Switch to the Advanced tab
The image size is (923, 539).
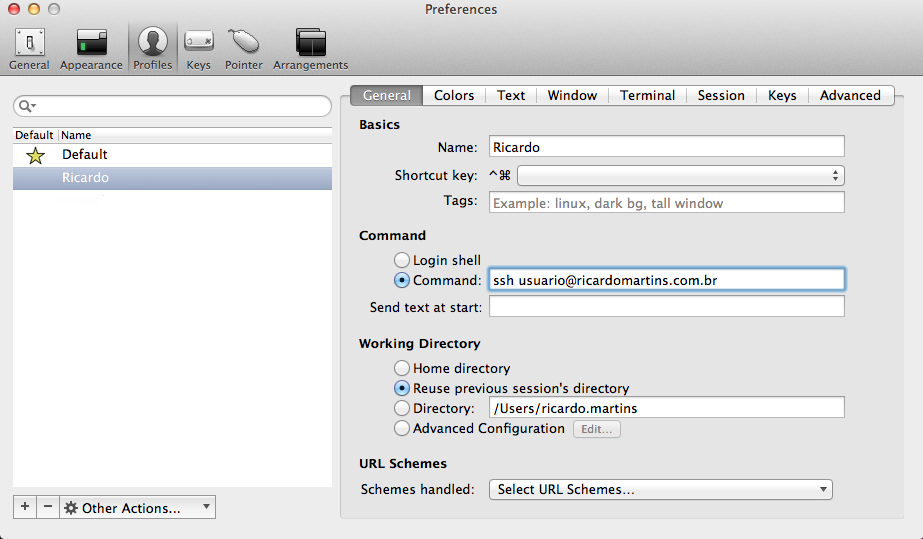[x=851, y=95]
